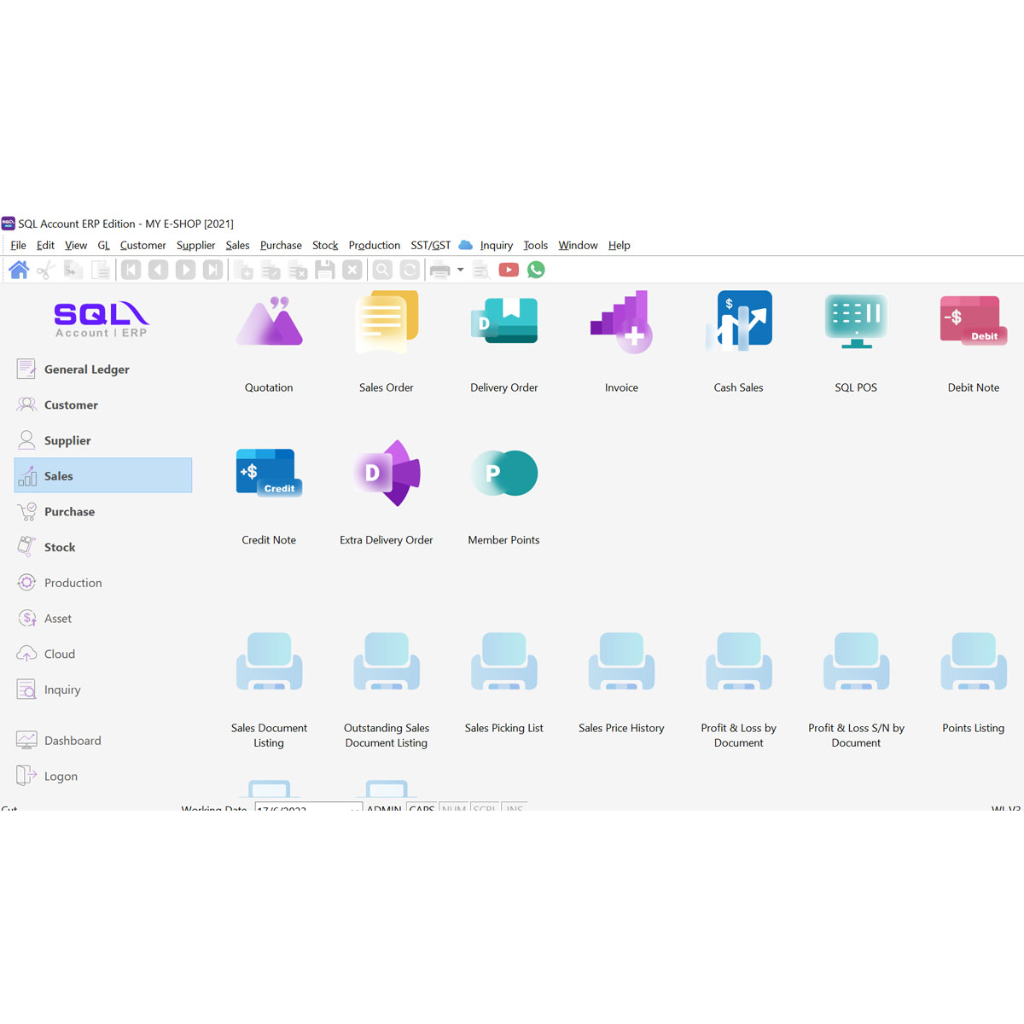Open the Sales menu in menu bar
This screenshot has height=1024, width=1024.
(238, 246)
